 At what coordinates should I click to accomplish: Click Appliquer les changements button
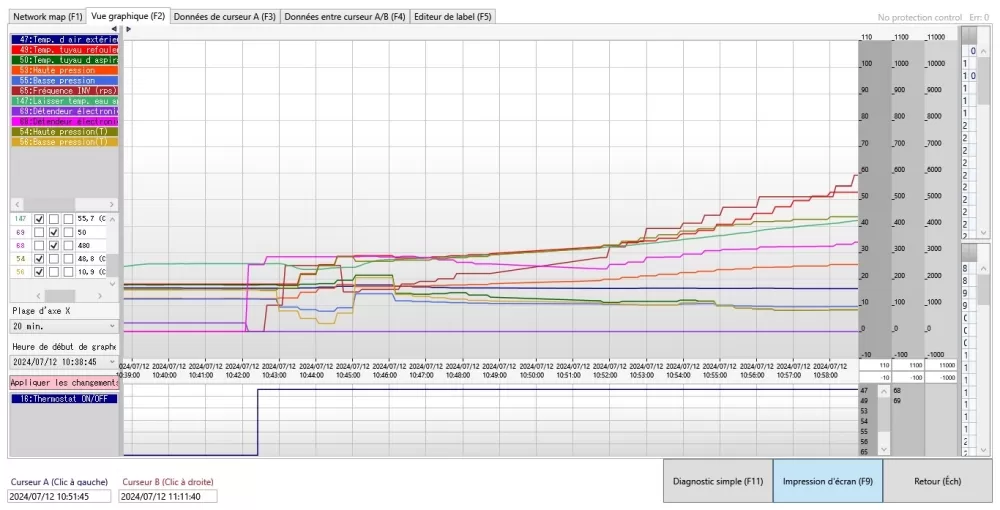pyautogui.click(x=64, y=383)
